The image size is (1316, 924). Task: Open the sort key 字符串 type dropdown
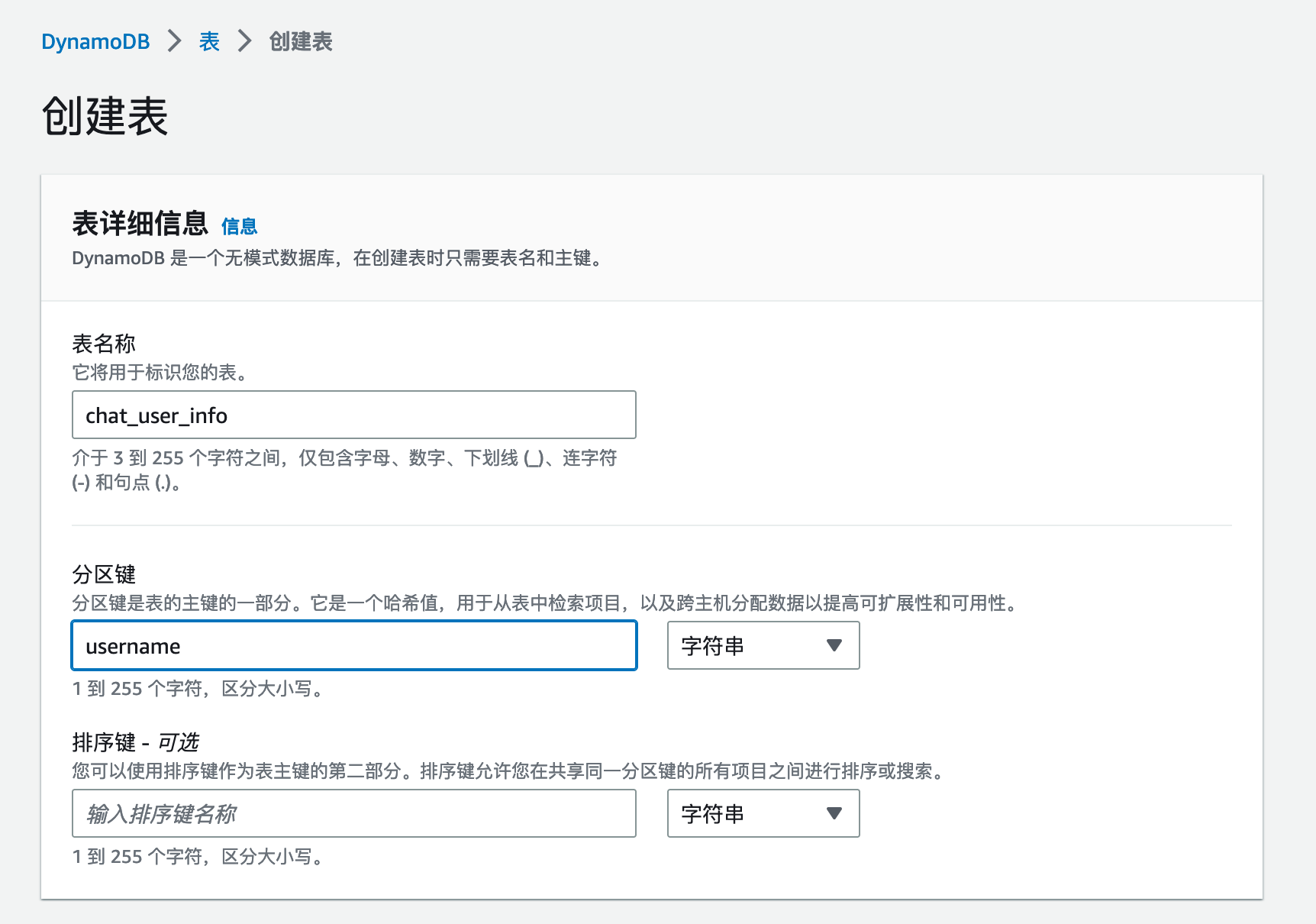763,813
